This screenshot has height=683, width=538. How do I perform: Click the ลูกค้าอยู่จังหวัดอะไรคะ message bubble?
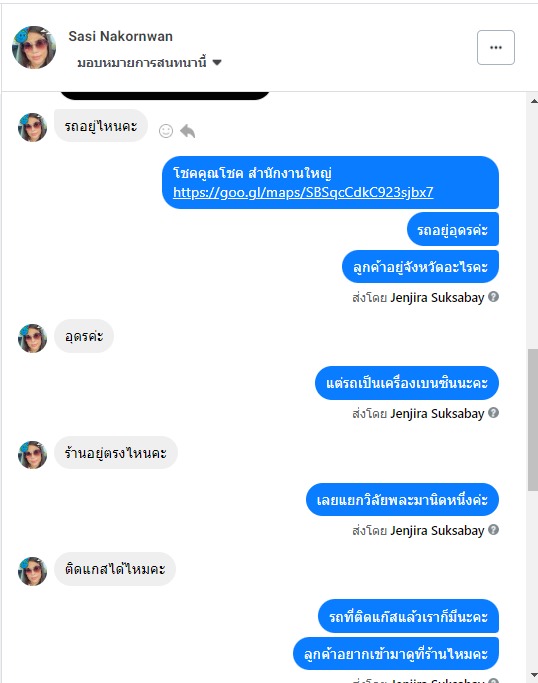[x=420, y=267]
